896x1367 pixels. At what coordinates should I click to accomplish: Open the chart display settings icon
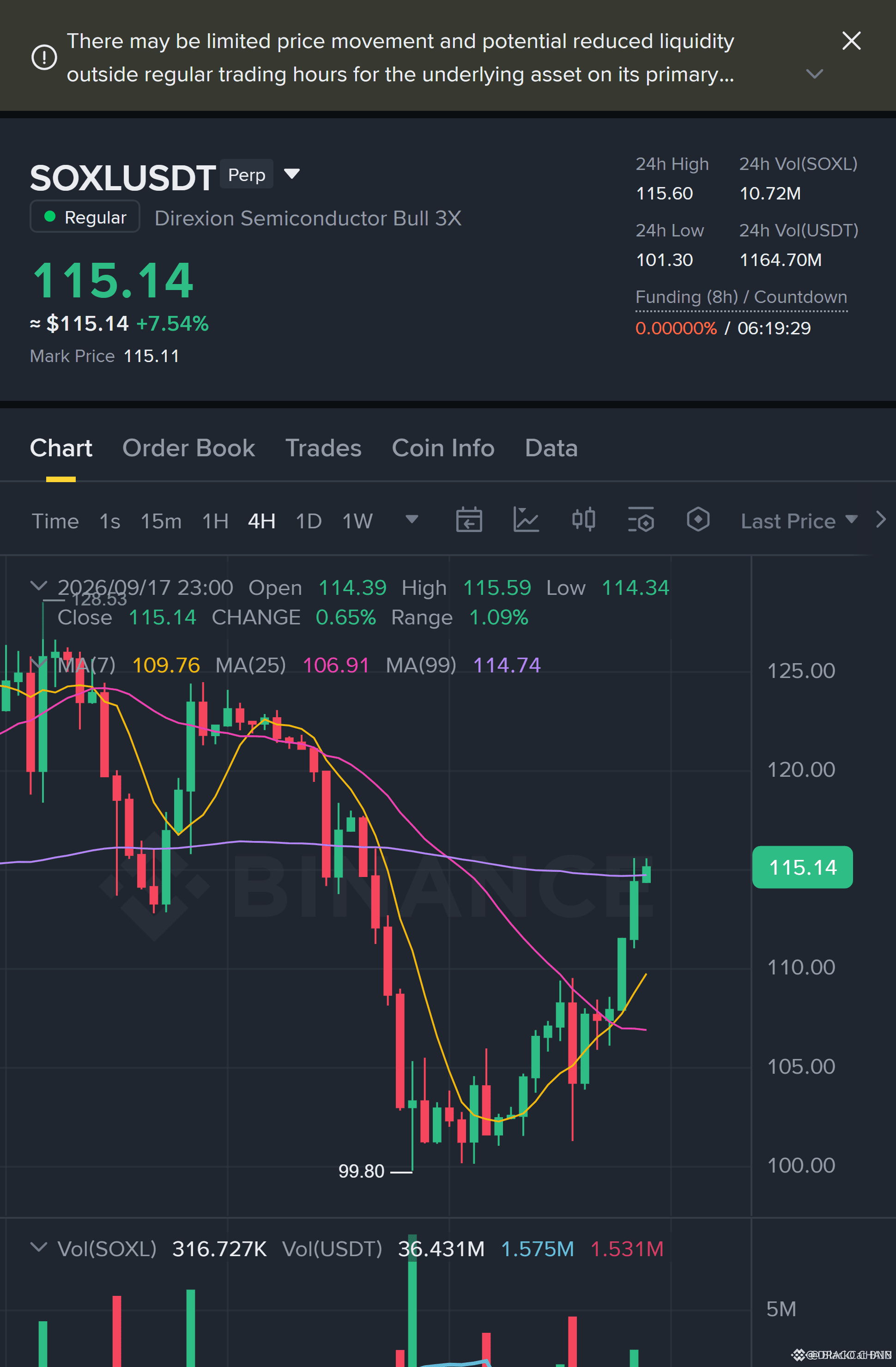click(641, 520)
